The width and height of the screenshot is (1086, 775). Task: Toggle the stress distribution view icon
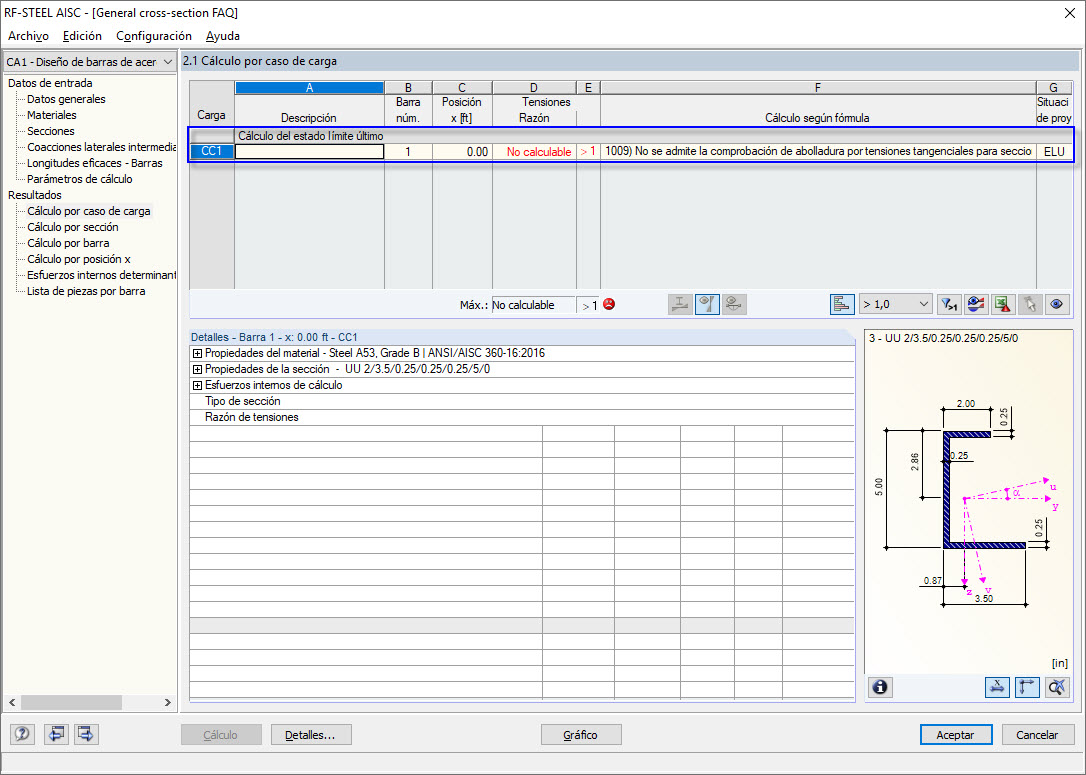[707, 304]
